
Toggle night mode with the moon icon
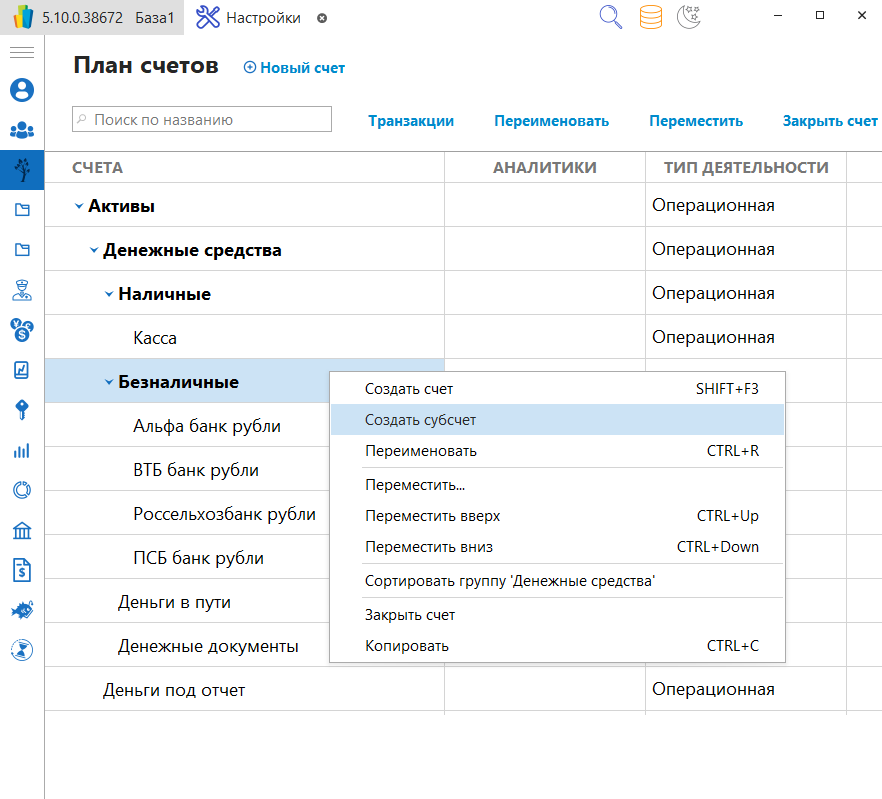tap(689, 17)
